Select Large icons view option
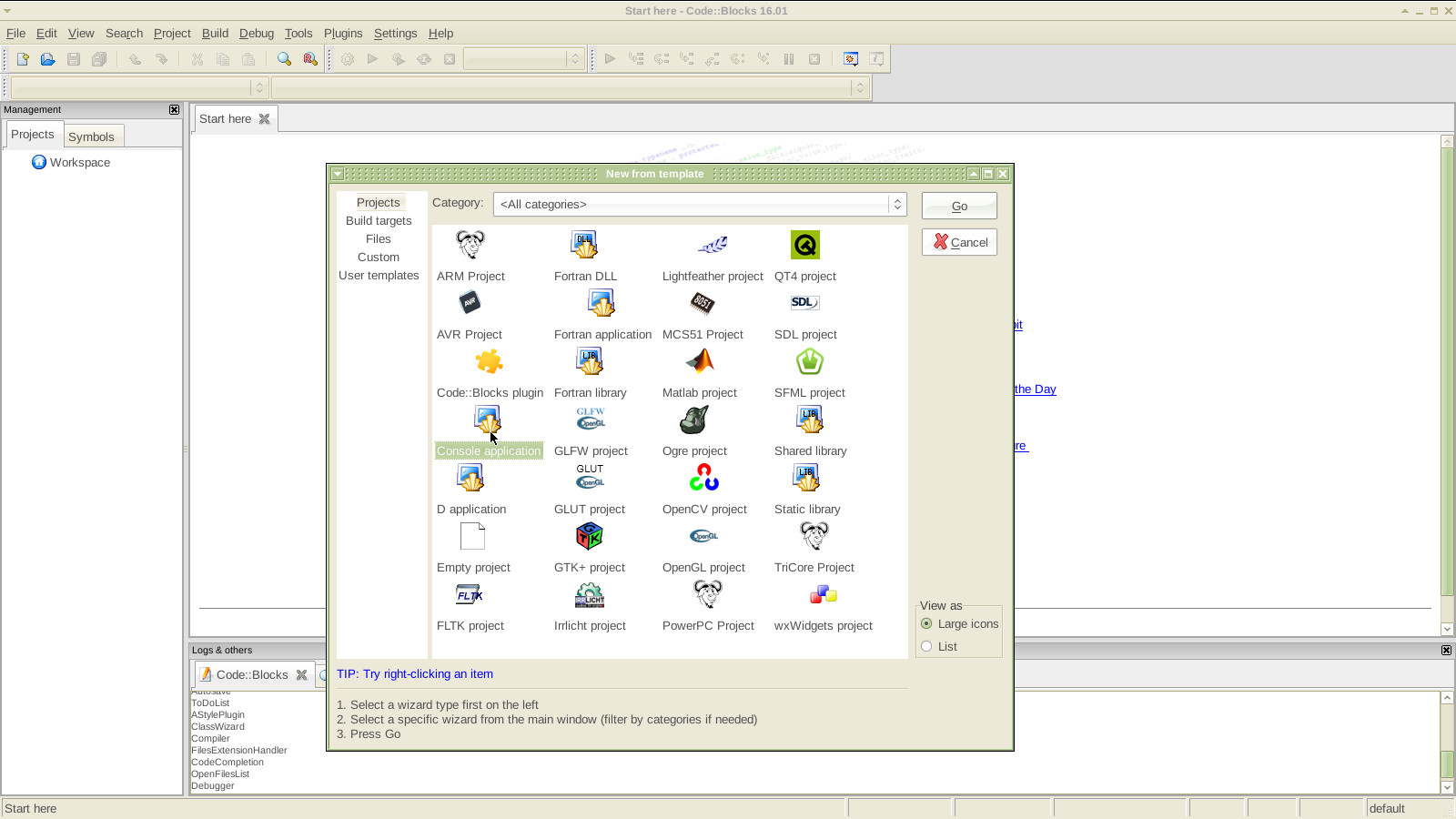1456x819 pixels. (x=959, y=624)
